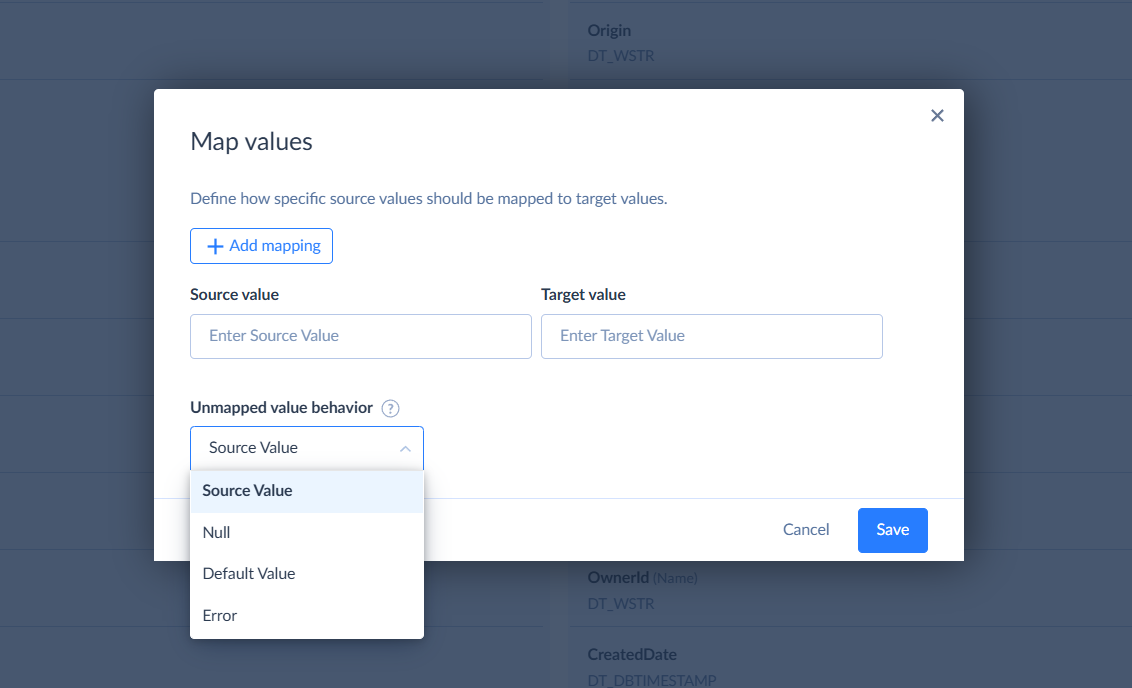Collapse the dropdown using the chevron arrow
The height and width of the screenshot is (688, 1132).
click(405, 449)
